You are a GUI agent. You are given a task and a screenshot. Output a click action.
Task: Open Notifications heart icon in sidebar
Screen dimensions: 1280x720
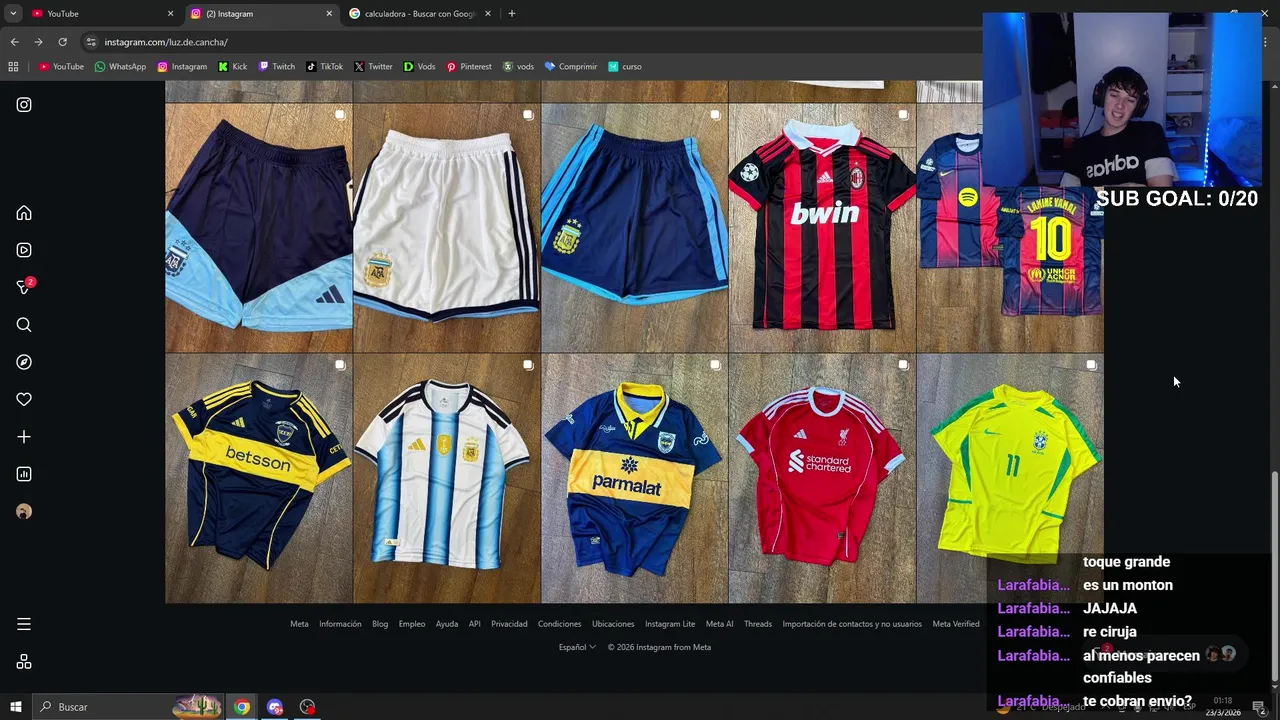(24, 399)
